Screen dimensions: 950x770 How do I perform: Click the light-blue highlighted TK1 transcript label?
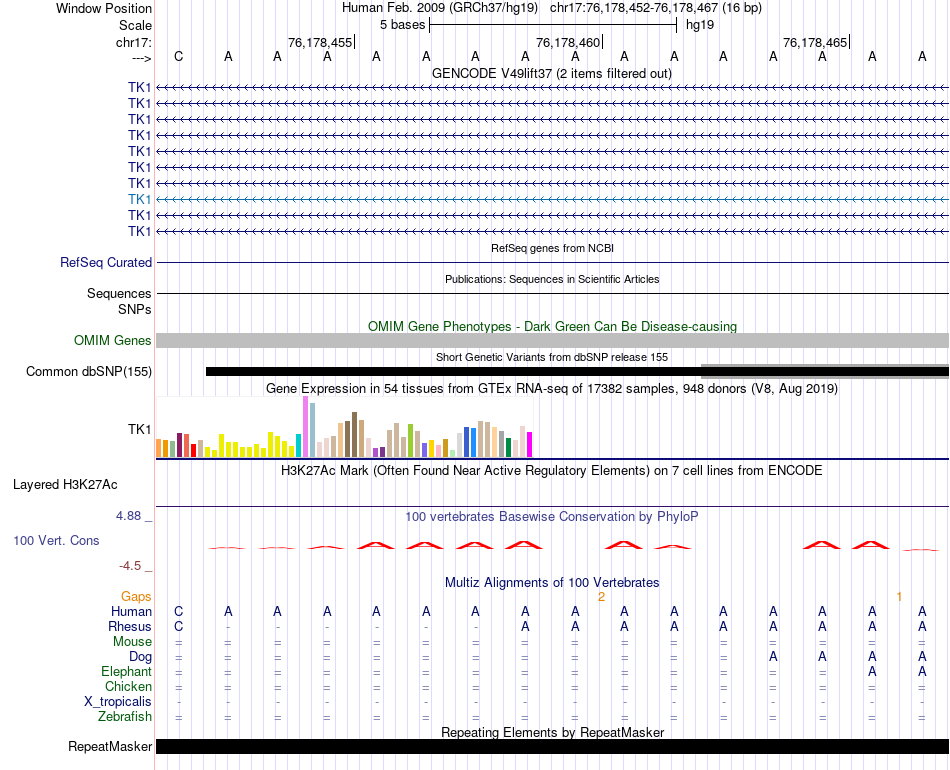tap(139, 199)
